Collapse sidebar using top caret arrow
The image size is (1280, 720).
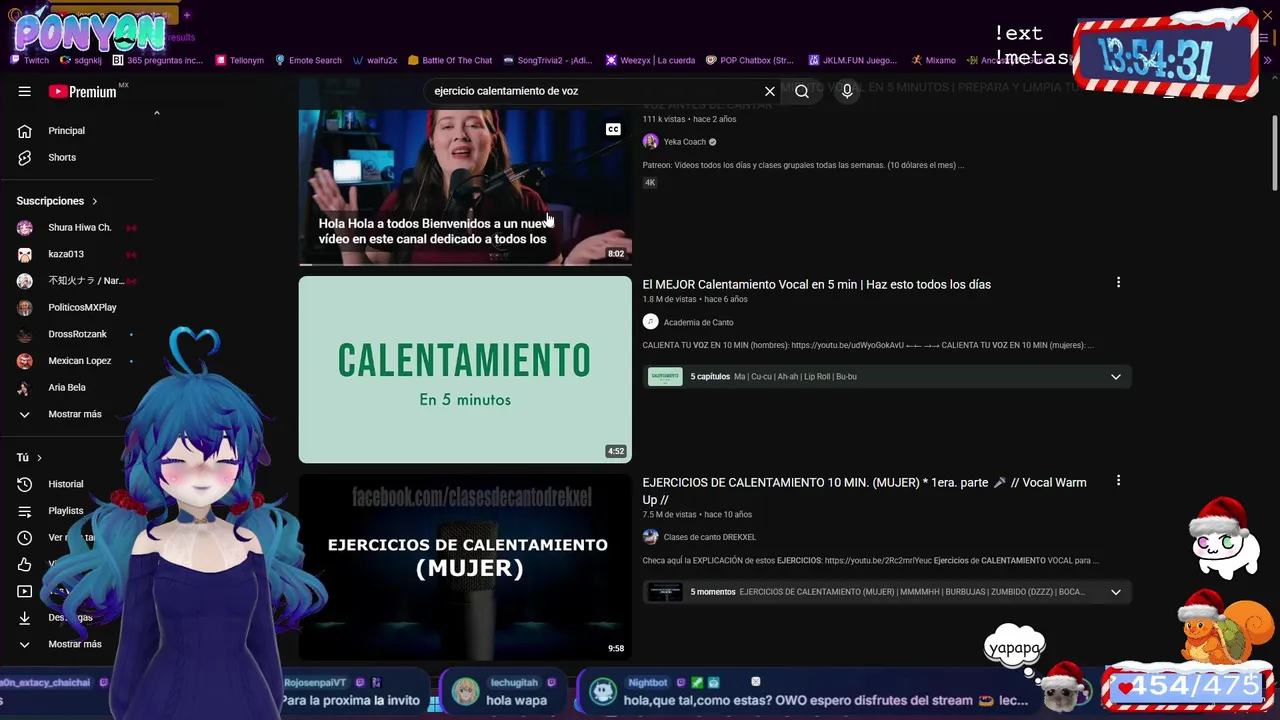(156, 113)
